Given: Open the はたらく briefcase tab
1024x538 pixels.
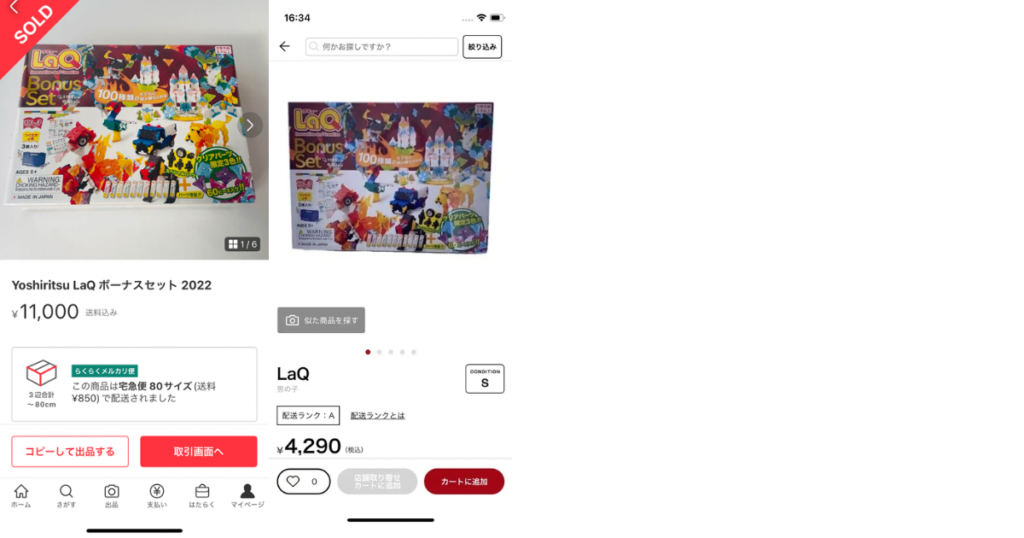Looking at the screenshot, I should 202,496.
